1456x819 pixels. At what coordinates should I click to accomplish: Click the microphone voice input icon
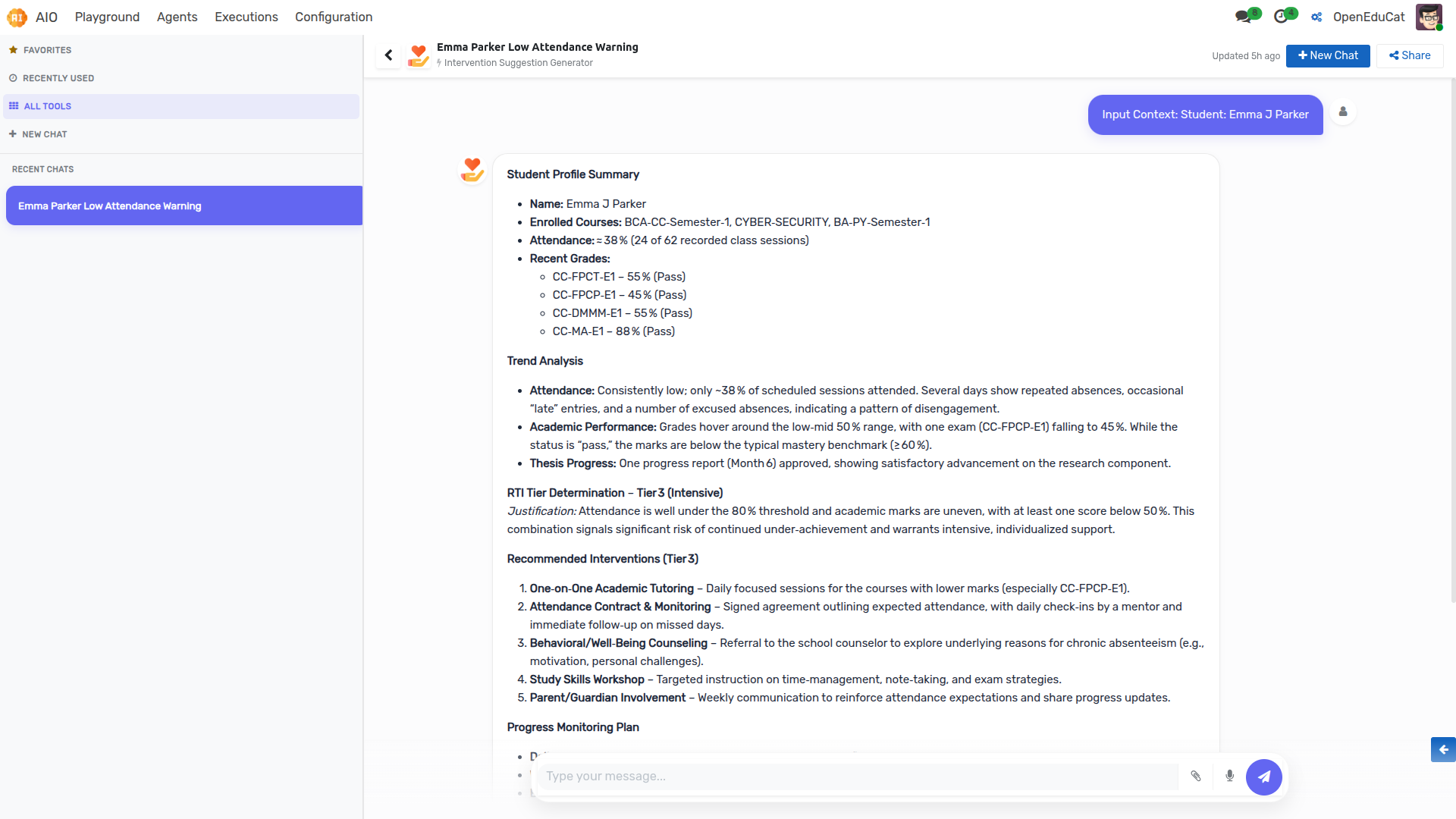(1230, 776)
